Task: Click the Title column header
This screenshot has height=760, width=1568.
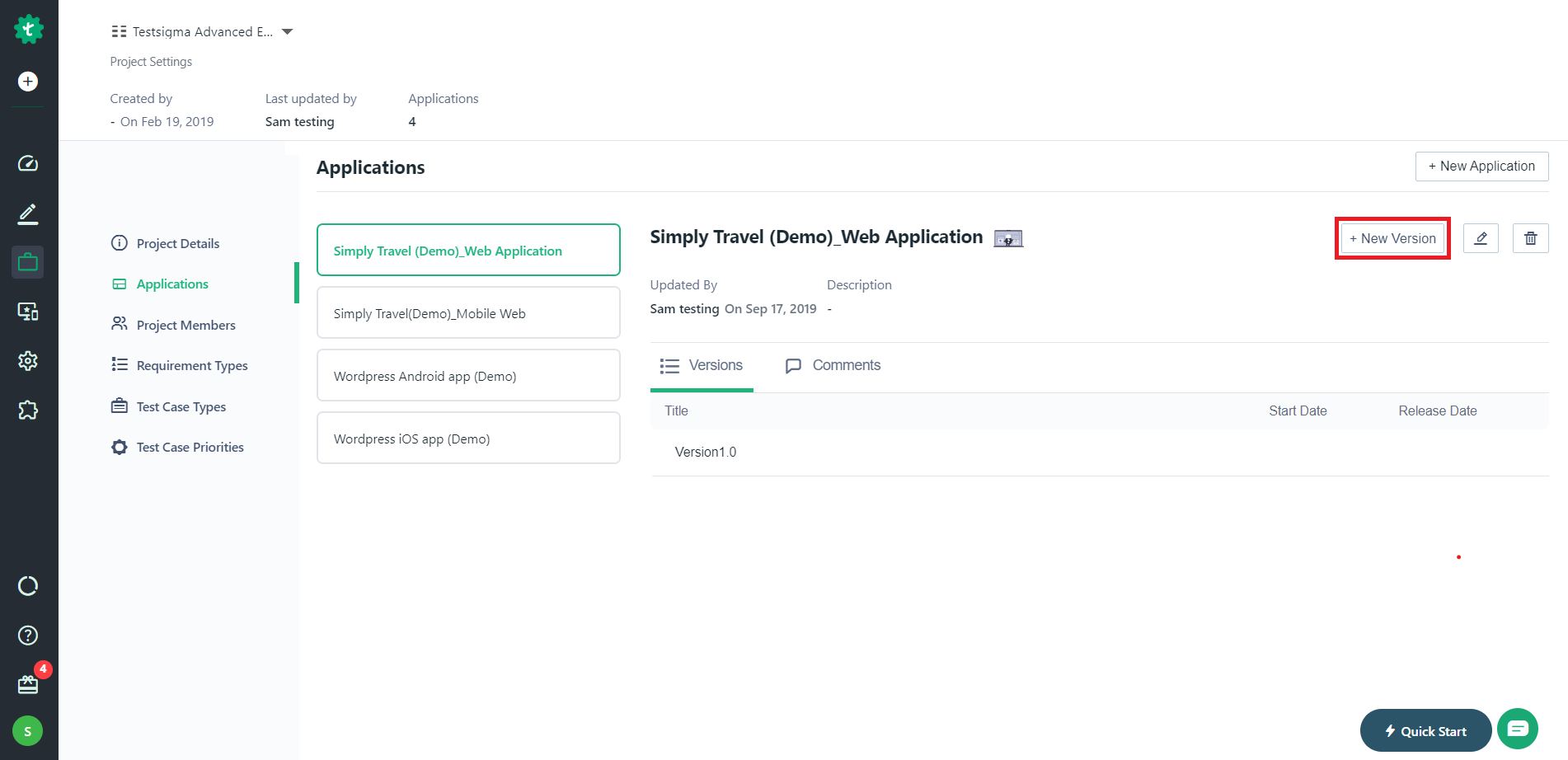Action: [676, 410]
